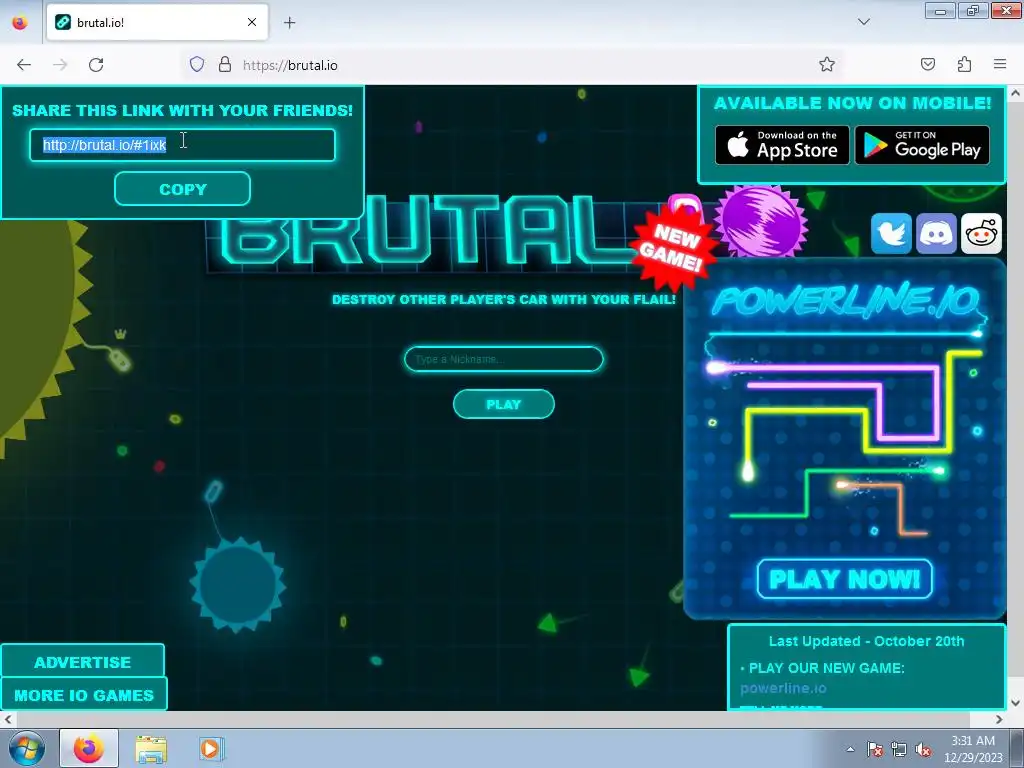
Task: Reload the brutal.io page
Action: click(x=96, y=65)
